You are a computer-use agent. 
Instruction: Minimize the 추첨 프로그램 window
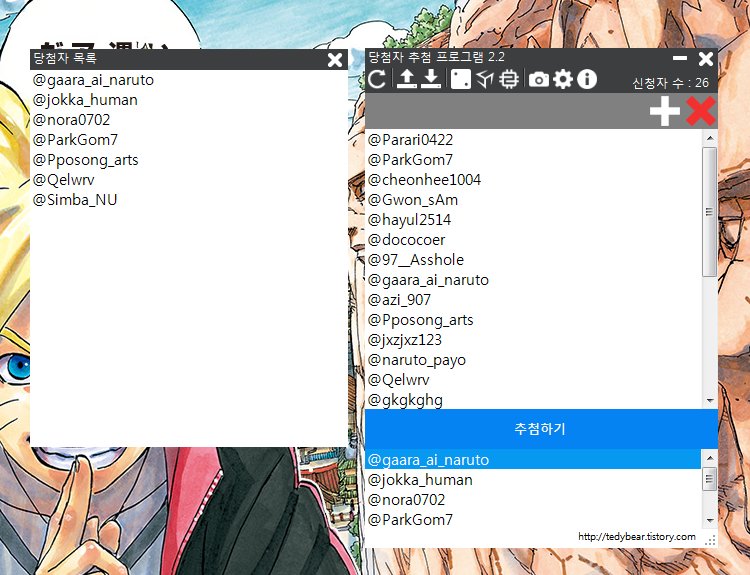coord(680,58)
